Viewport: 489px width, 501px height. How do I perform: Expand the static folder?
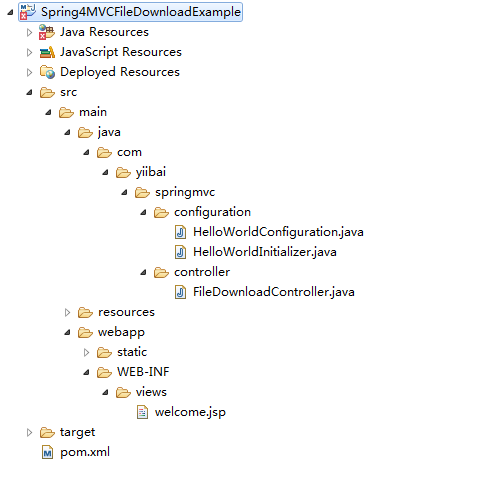(x=86, y=352)
